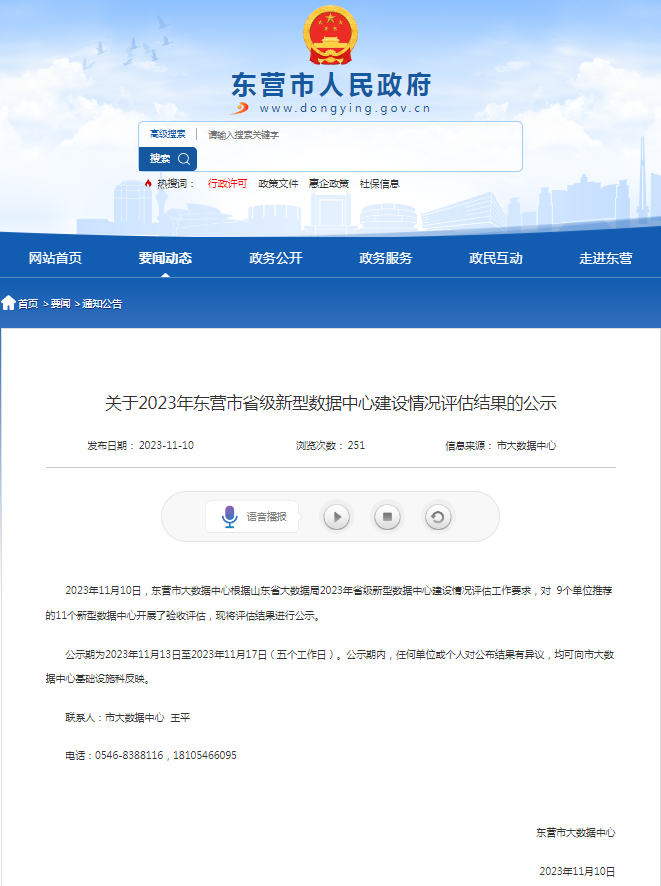
Task: Focus the search keyword input field
Action: (358, 134)
